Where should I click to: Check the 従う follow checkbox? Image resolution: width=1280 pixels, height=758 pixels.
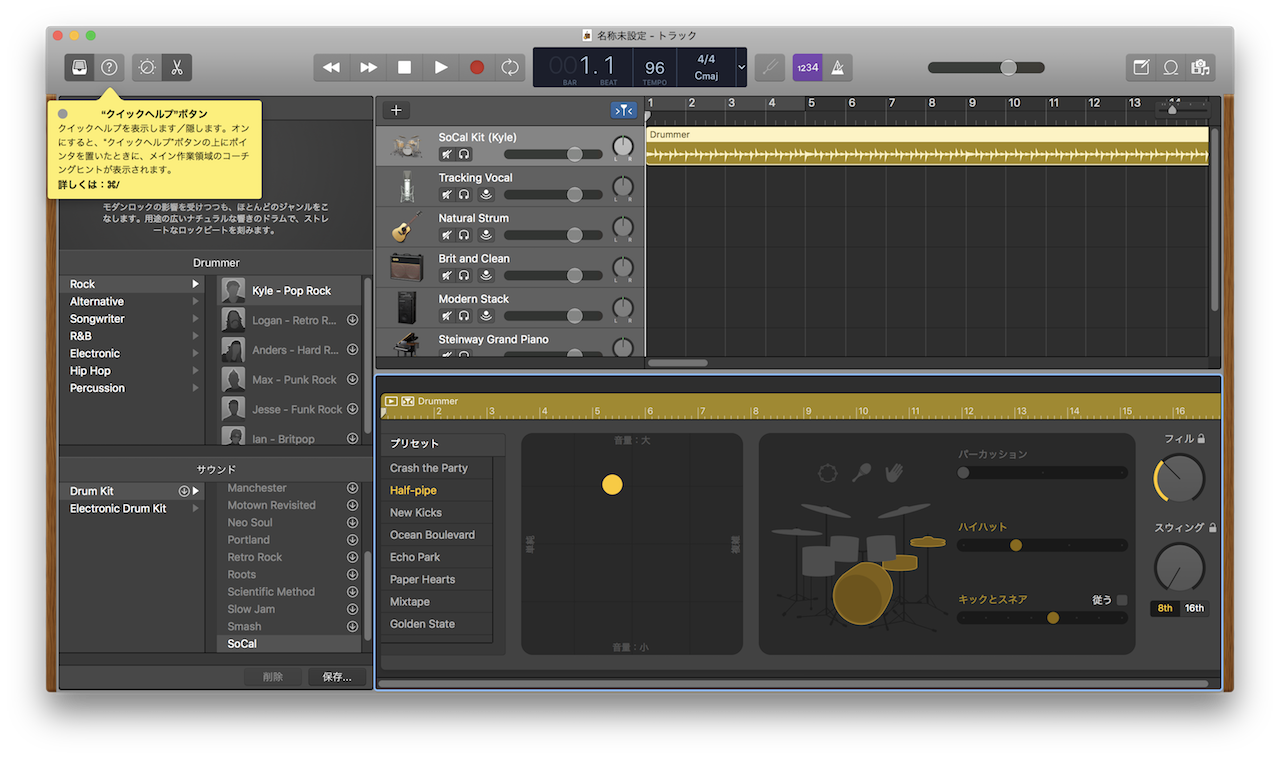1121,600
